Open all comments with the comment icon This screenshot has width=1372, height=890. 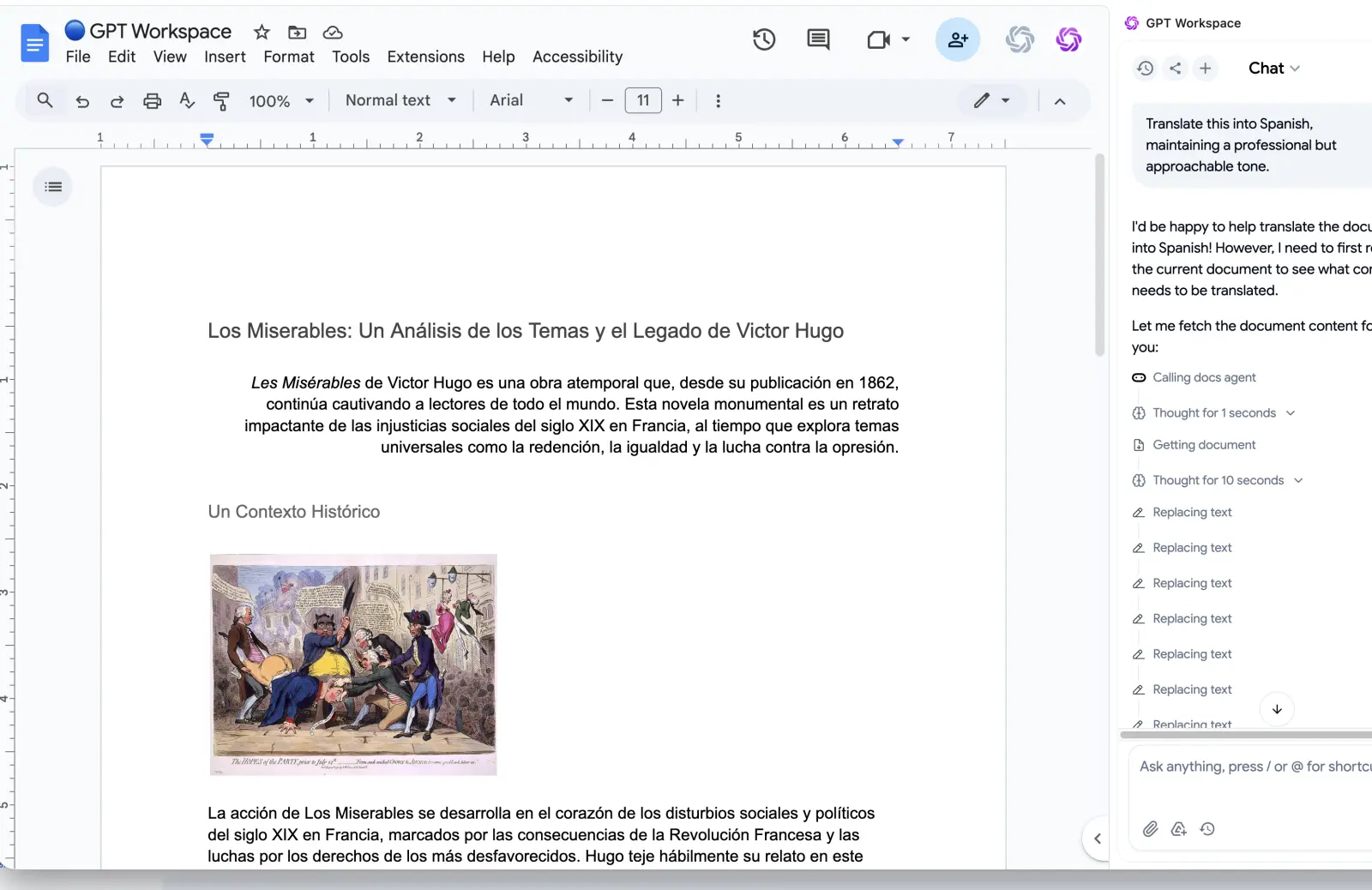click(818, 39)
